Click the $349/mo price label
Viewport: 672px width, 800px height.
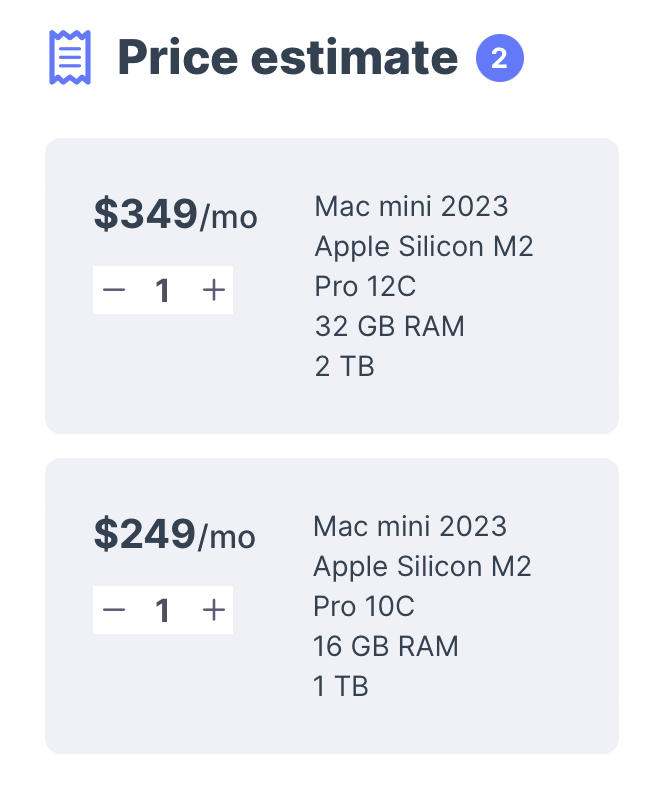click(176, 214)
